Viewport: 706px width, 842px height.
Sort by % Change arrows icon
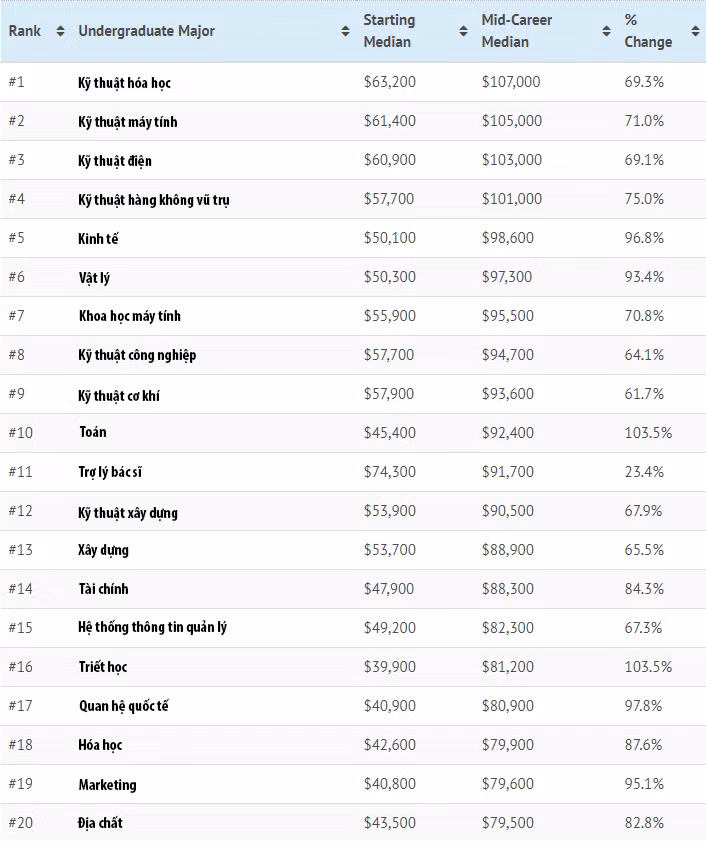pos(695,31)
